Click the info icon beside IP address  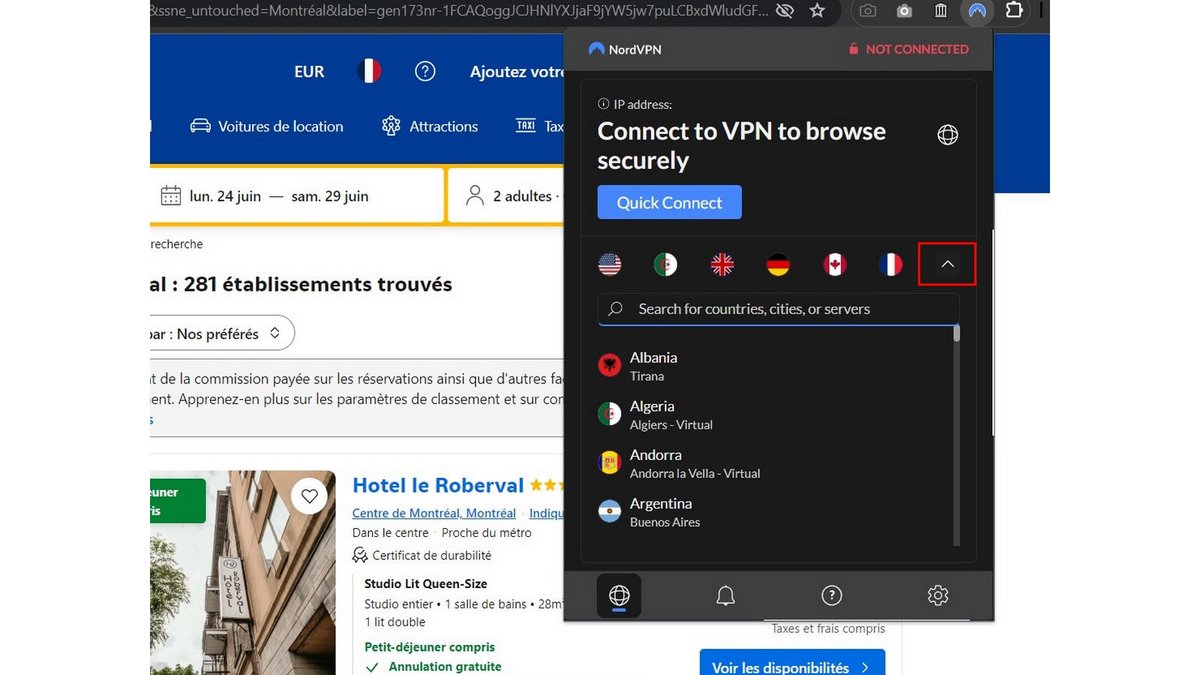(x=603, y=104)
